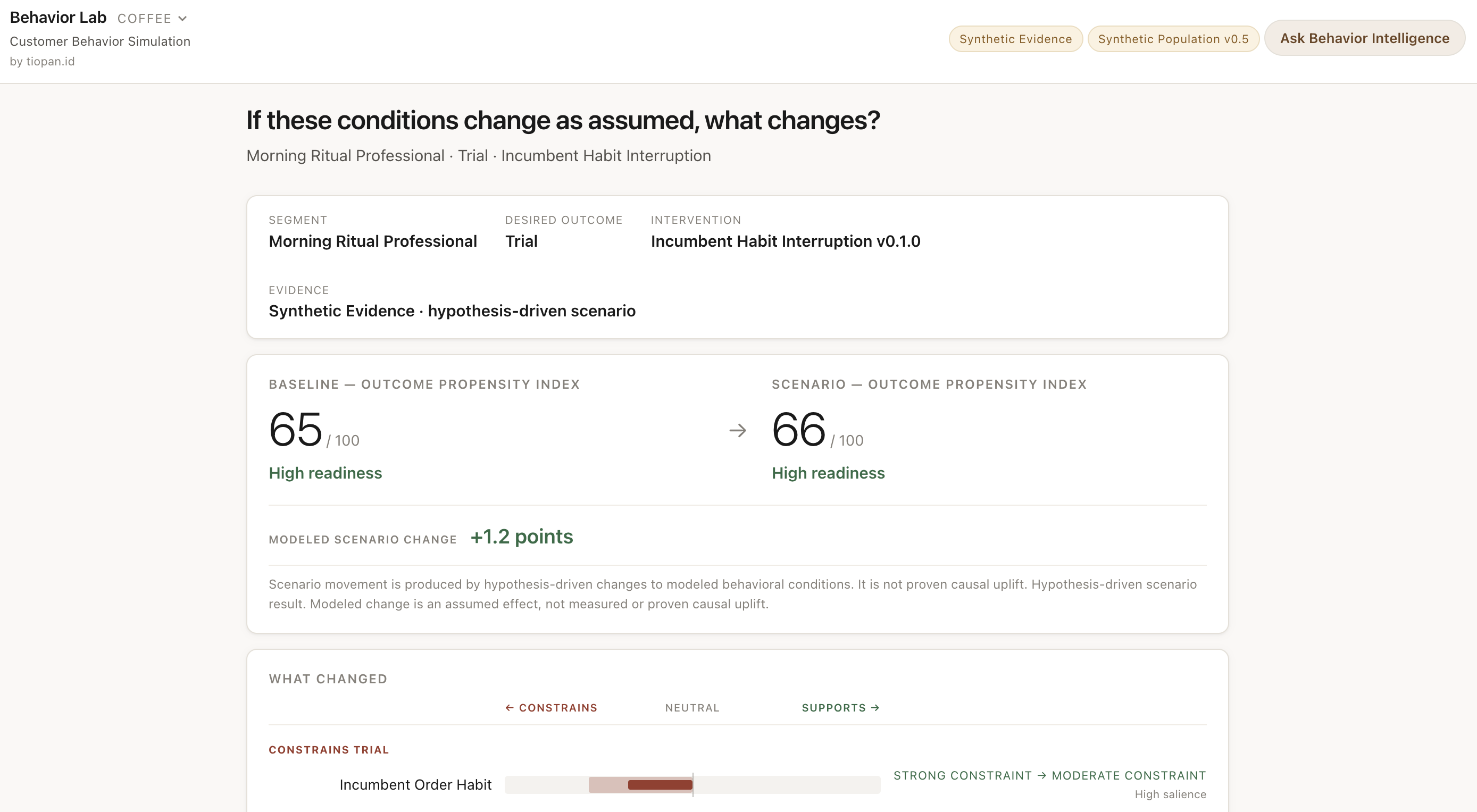This screenshot has width=1477, height=812.
Task: Click the +1.2 points modeled change value
Action: click(522, 537)
